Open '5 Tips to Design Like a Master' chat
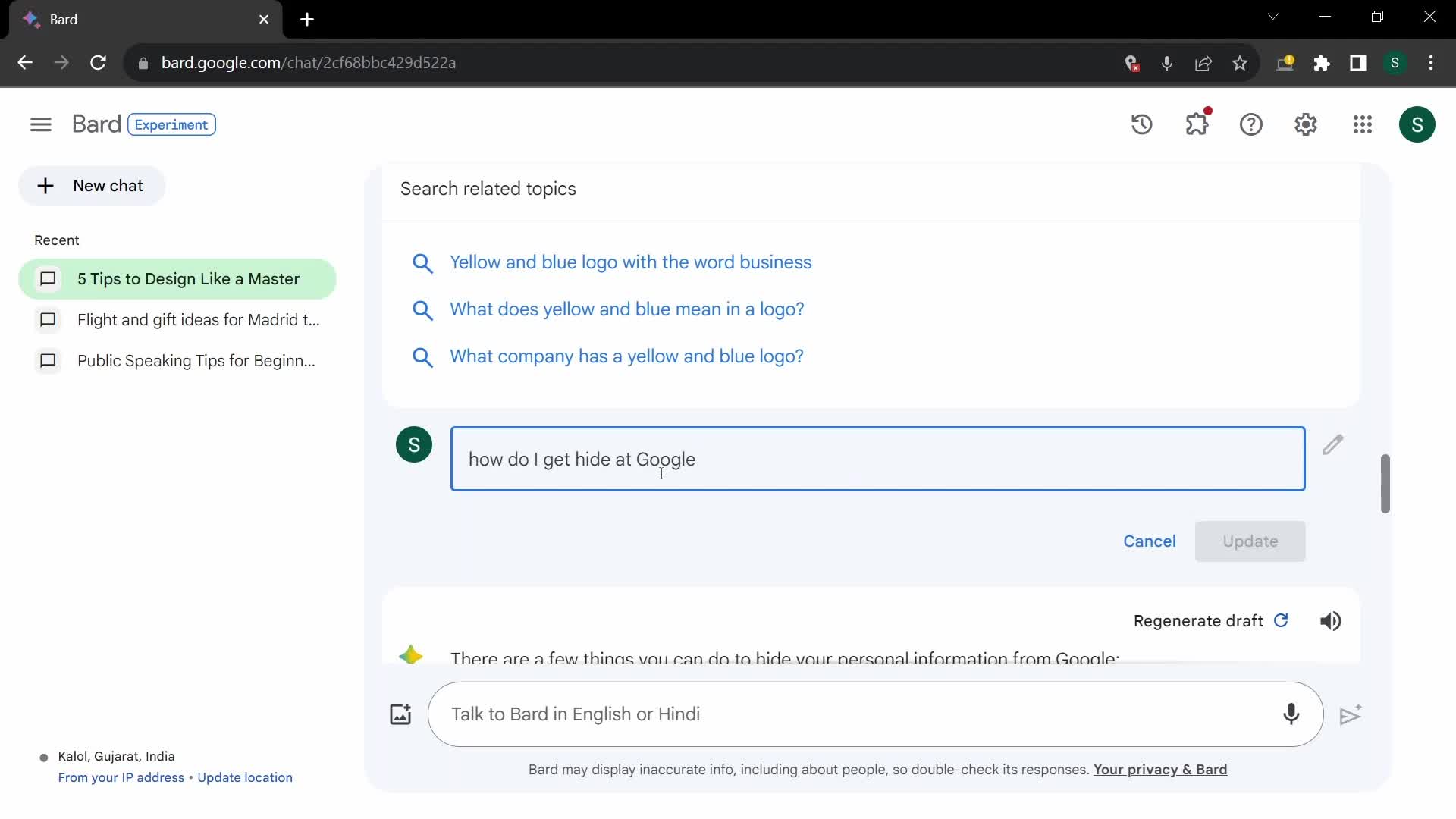The width and height of the screenshot is (1456, 819). click(177, 279)
